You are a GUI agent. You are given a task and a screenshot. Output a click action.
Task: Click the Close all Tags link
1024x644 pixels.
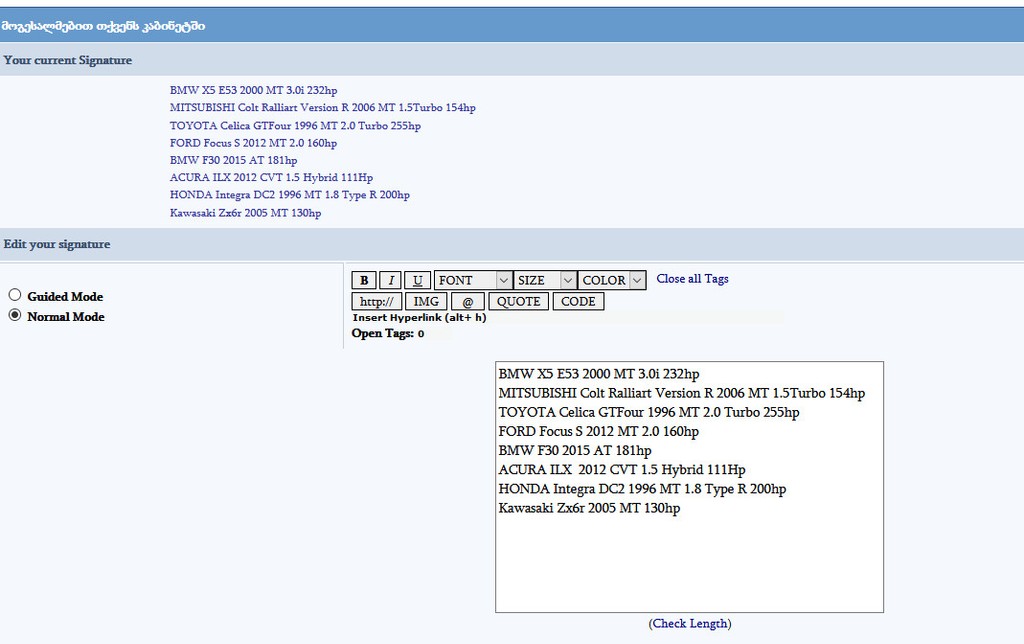(692, 279)
